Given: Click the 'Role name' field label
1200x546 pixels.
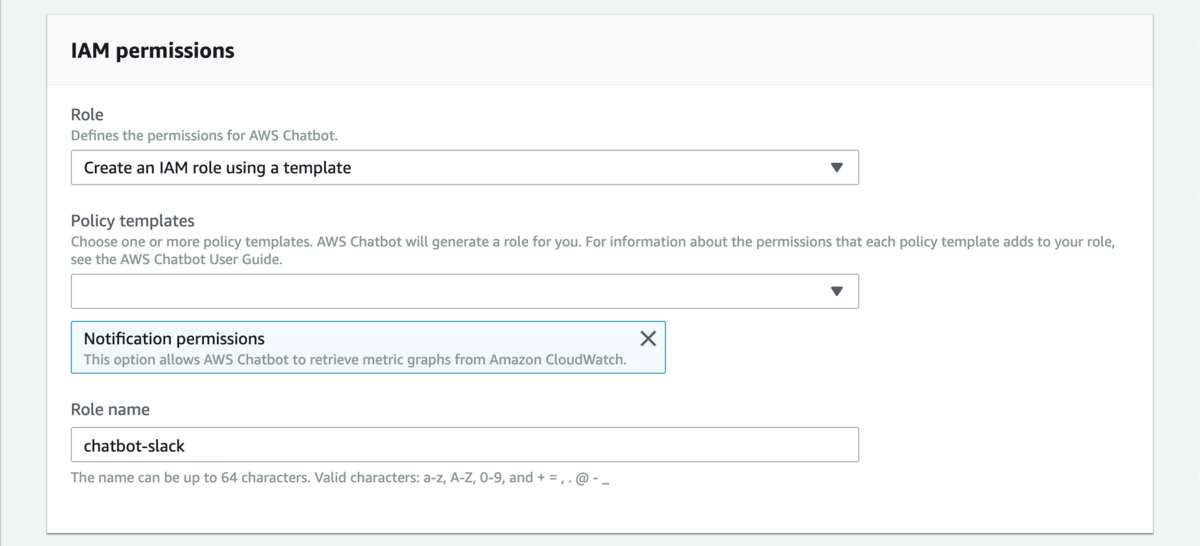Looking at the screenshot, I should coord(110,410).
